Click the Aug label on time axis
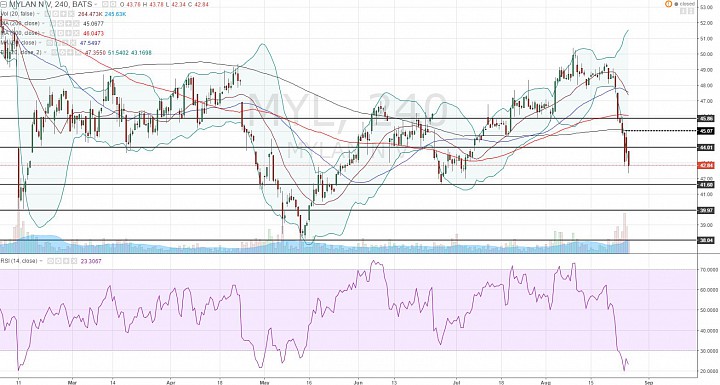The image size is (720, 385). click(x=546, y=381)
